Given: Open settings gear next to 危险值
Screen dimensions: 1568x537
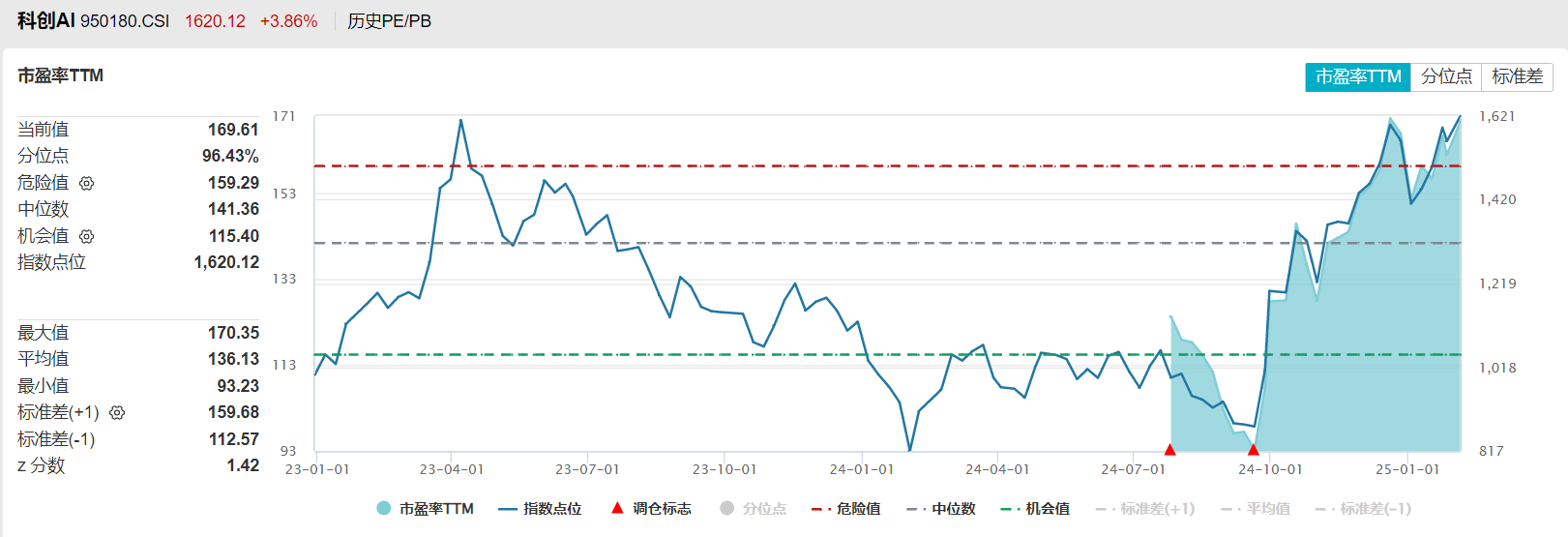Looking at the screenshot, I should [86, 183].
